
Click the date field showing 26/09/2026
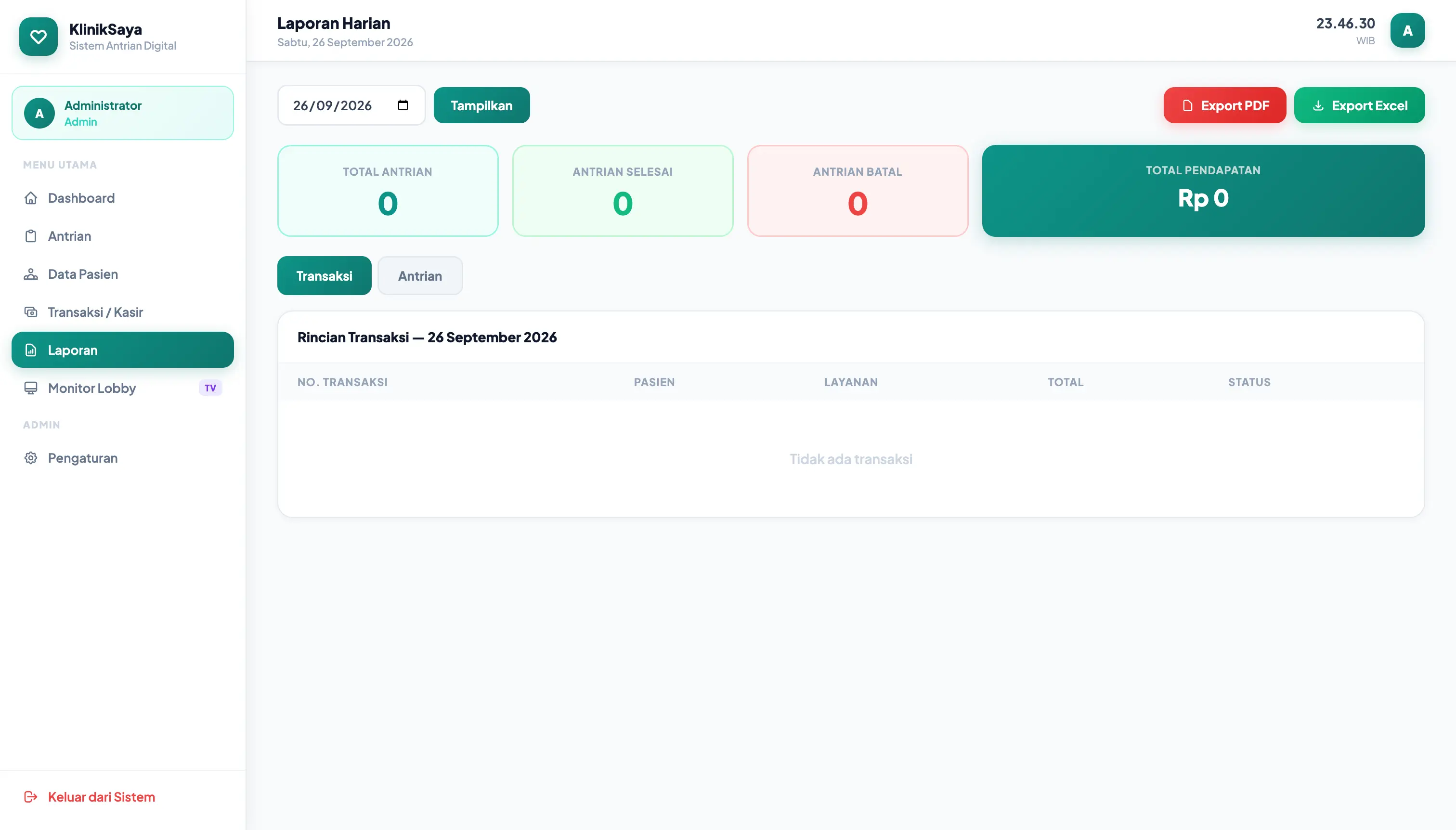[x=351, y=105]
